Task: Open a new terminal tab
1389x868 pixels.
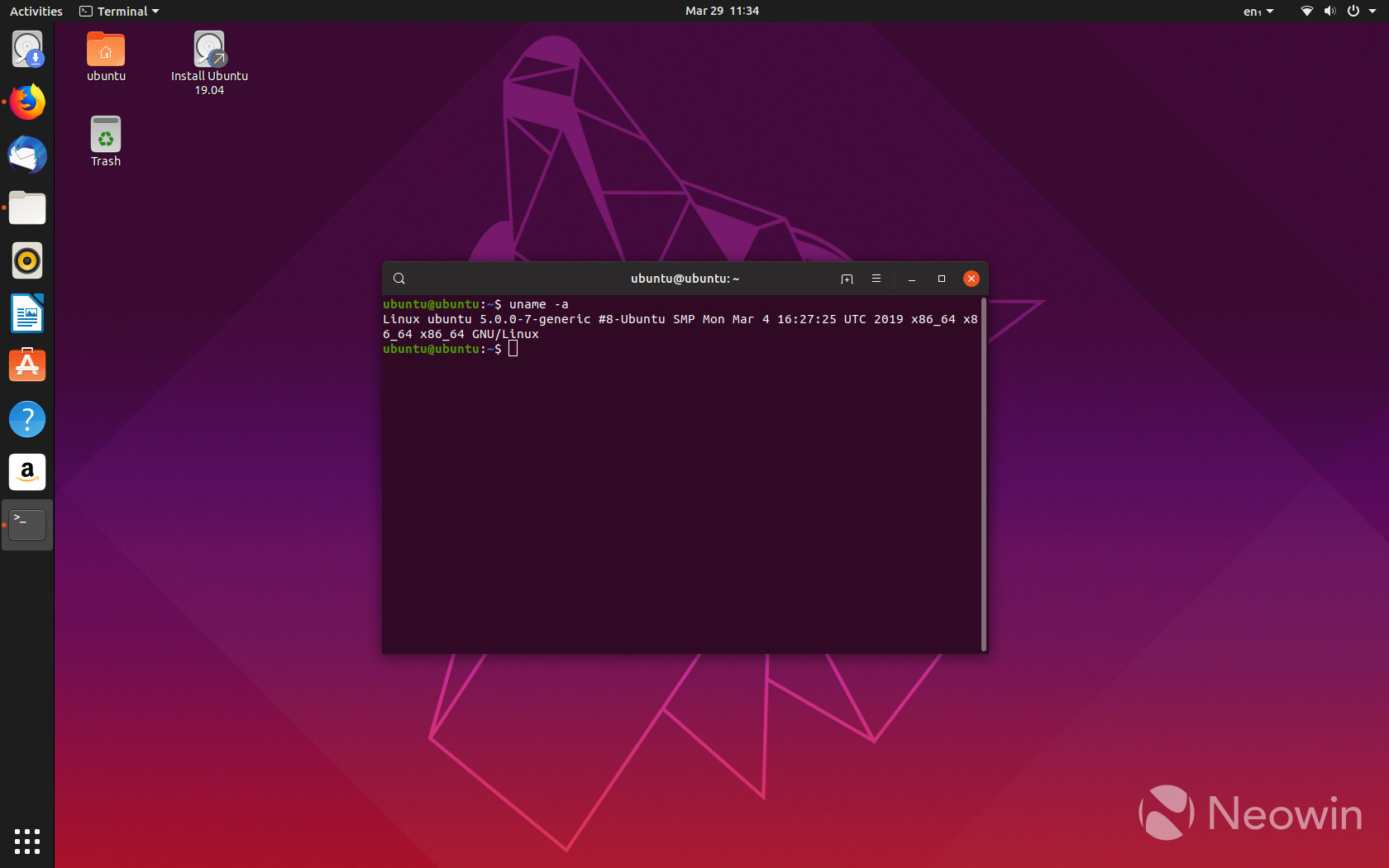Action: (847, 279)
